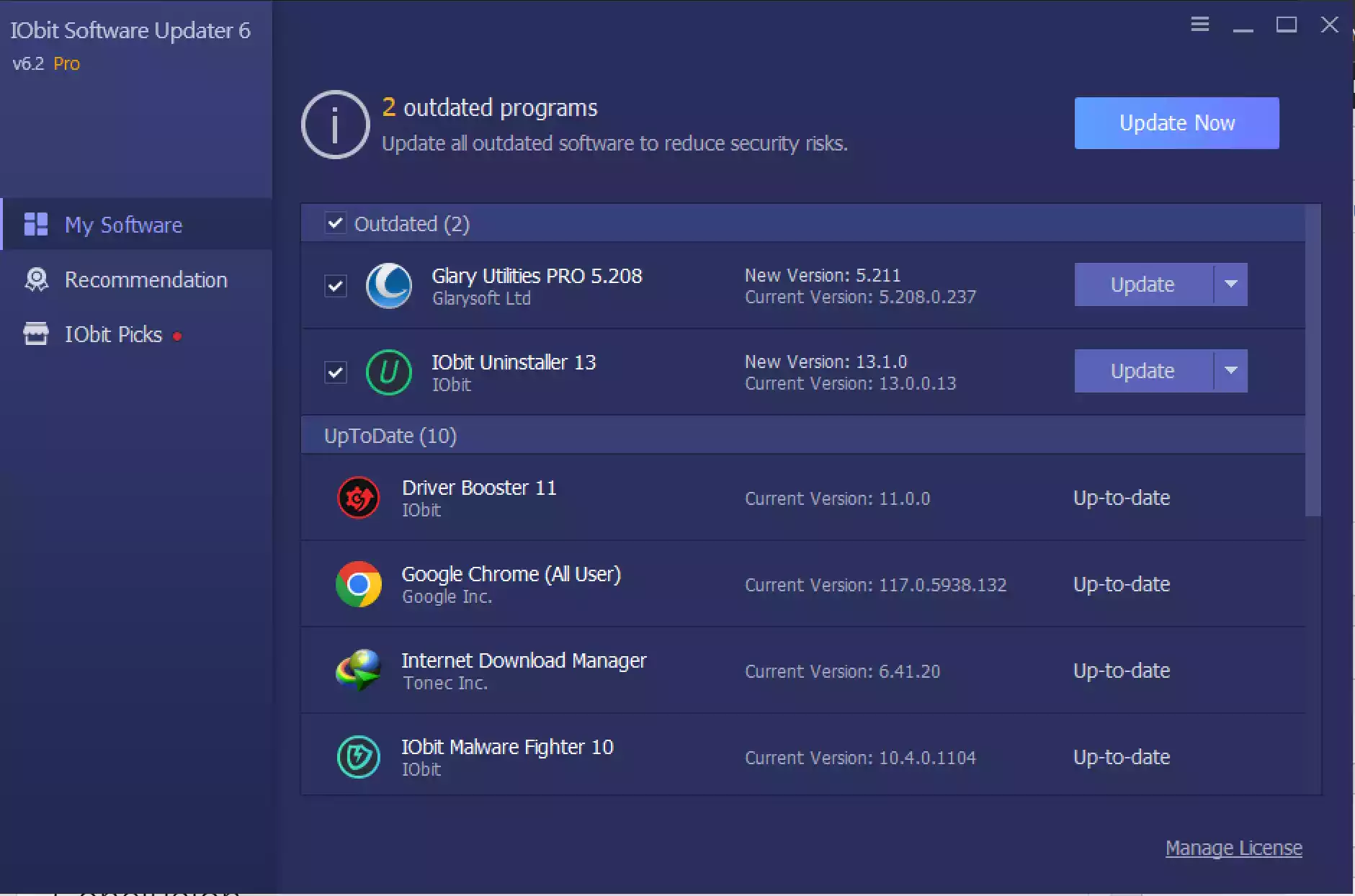Open the My Software section

[137, 224]
